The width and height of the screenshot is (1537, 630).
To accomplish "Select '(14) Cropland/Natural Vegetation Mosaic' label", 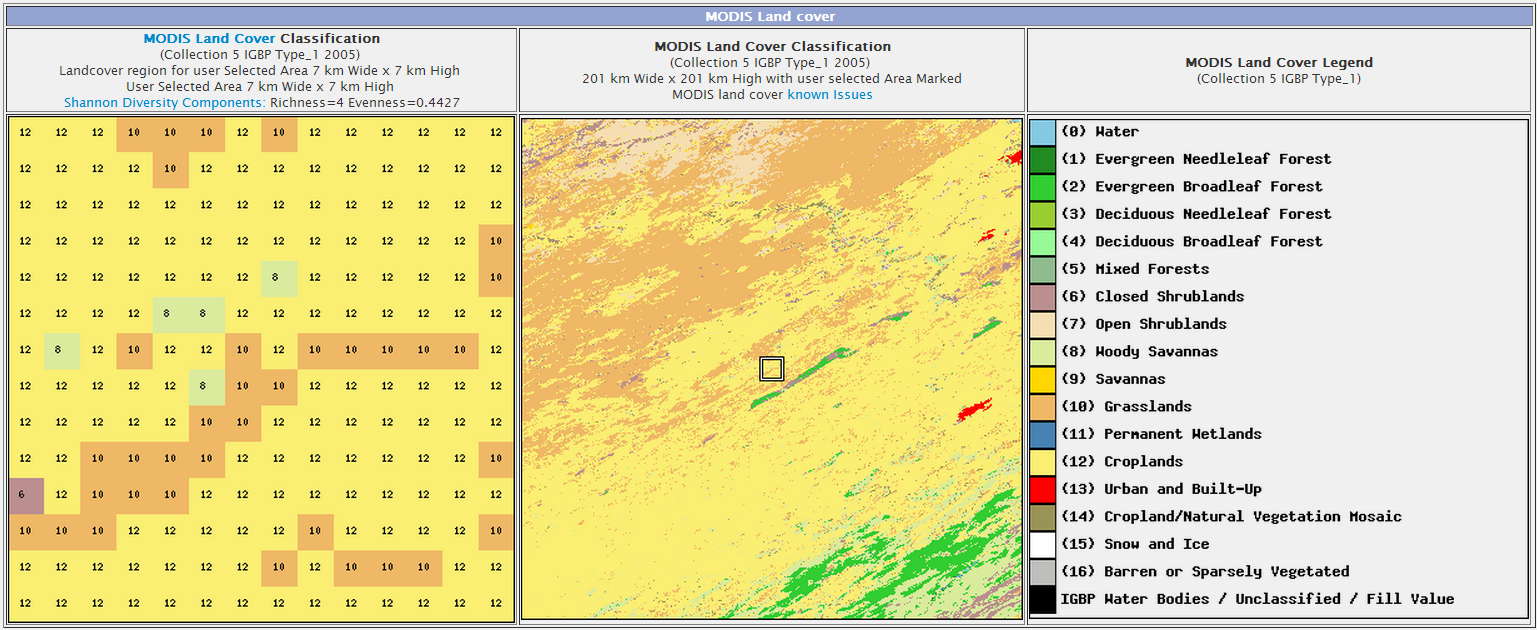I will [x=1232, y=517].
